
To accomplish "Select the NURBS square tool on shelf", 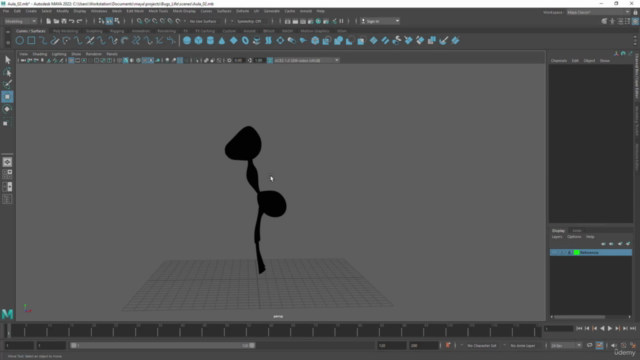I will [x=31, y=40].
